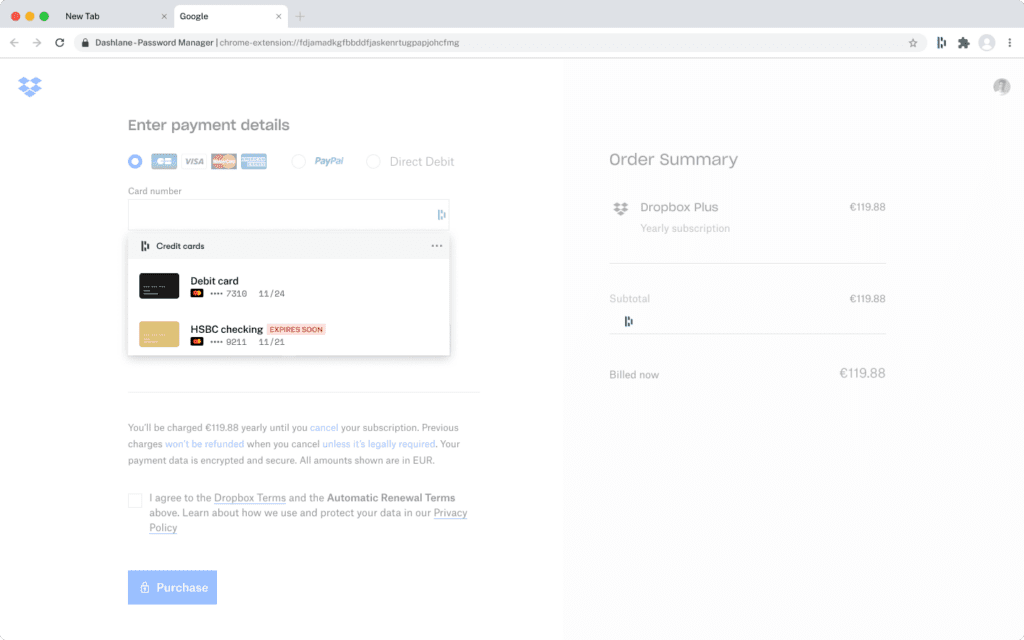Click the bookmark star in the address bar
Screen dimensions: 1024x640
[911, 43]
